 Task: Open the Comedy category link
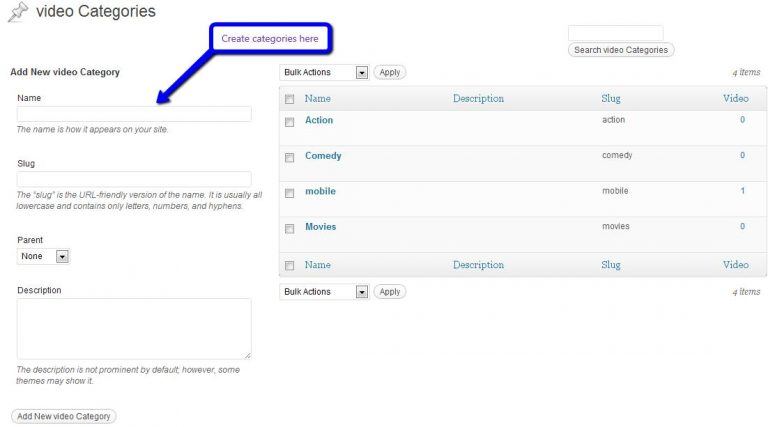(x=323, y=156)
